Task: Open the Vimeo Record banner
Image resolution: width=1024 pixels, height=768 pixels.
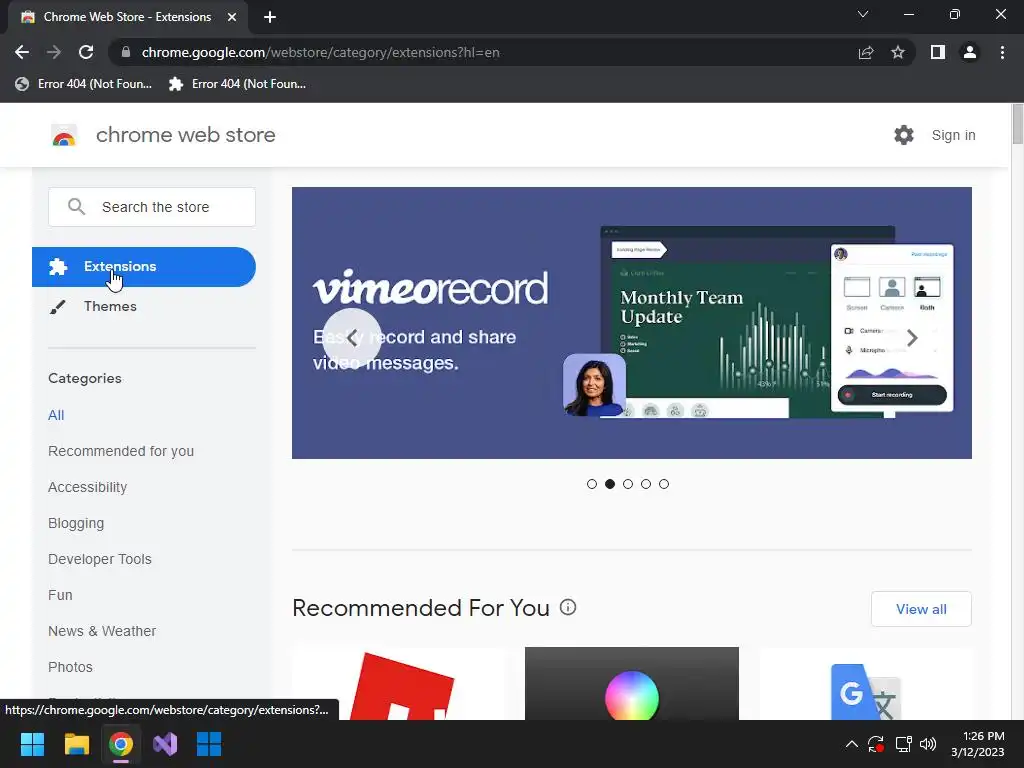Action: (632, 323)
